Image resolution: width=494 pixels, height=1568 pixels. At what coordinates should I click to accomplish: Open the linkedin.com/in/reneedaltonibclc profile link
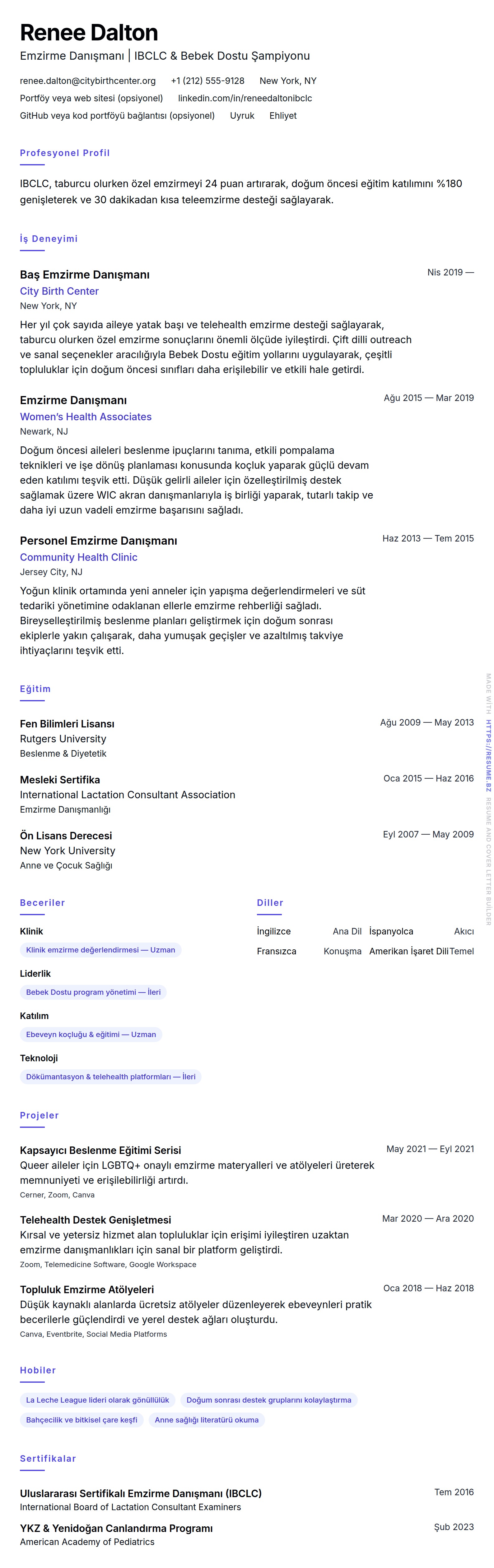coord(245,98)
